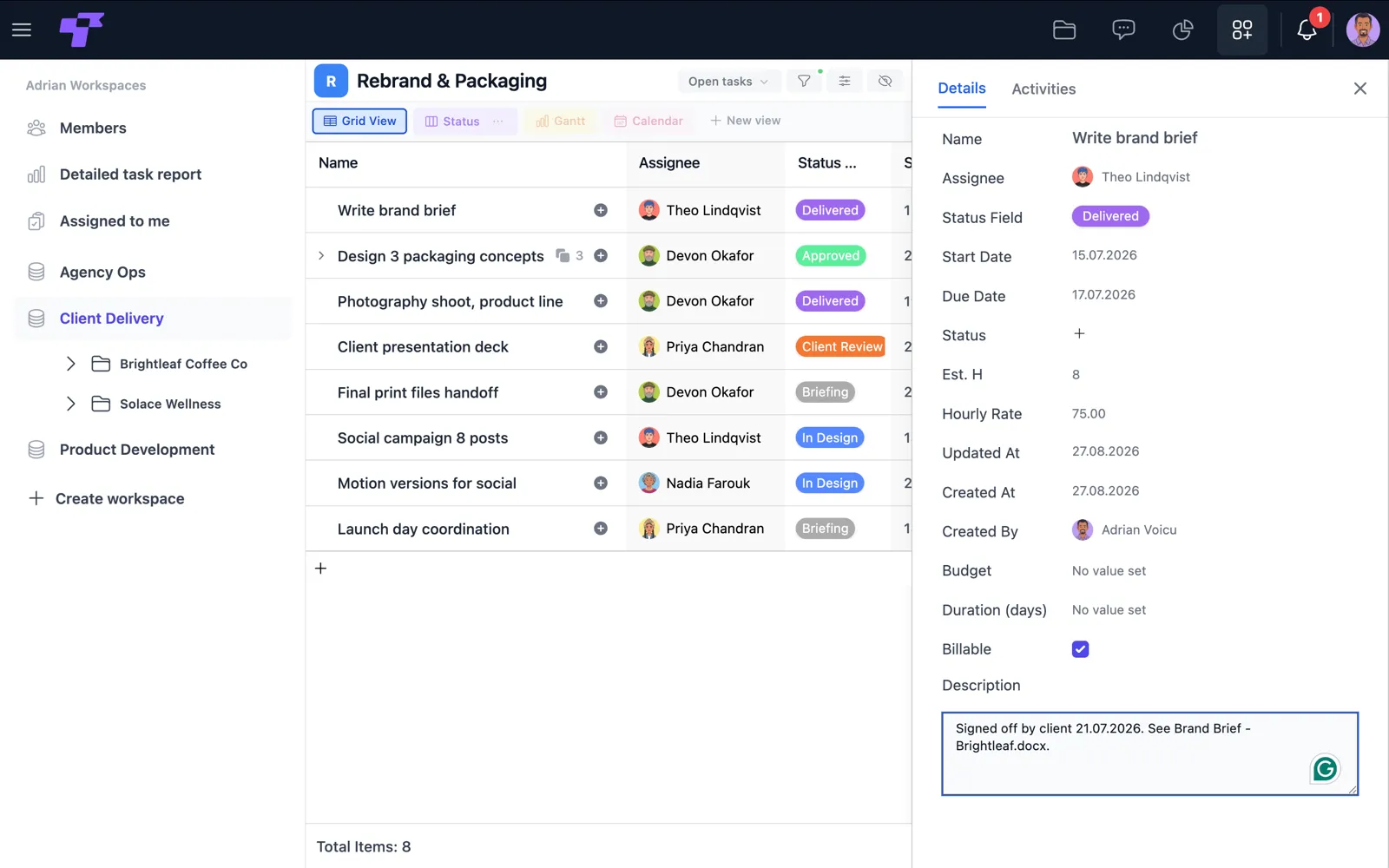Image resolution: width=1389 pixels, height=868 pixels.
Task: Expand the Solace Wellness folder
Action: click(71, 404)
